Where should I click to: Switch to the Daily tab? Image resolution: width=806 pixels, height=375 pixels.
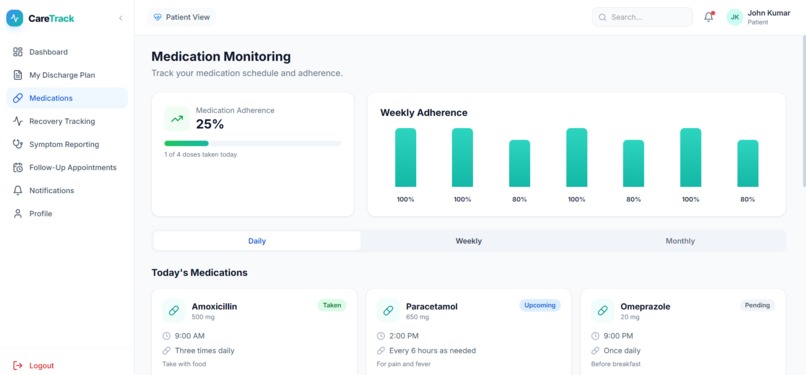257,241
